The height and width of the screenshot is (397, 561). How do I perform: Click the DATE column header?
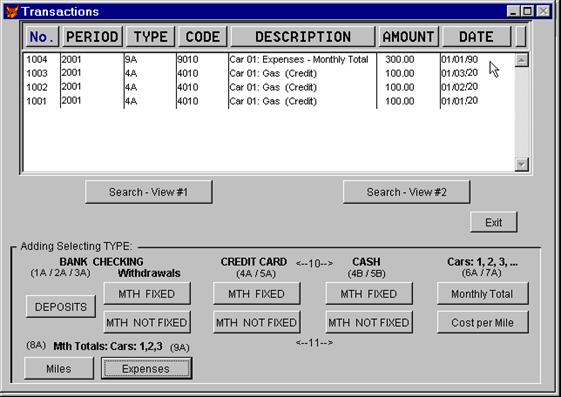(x=477, y=36)
